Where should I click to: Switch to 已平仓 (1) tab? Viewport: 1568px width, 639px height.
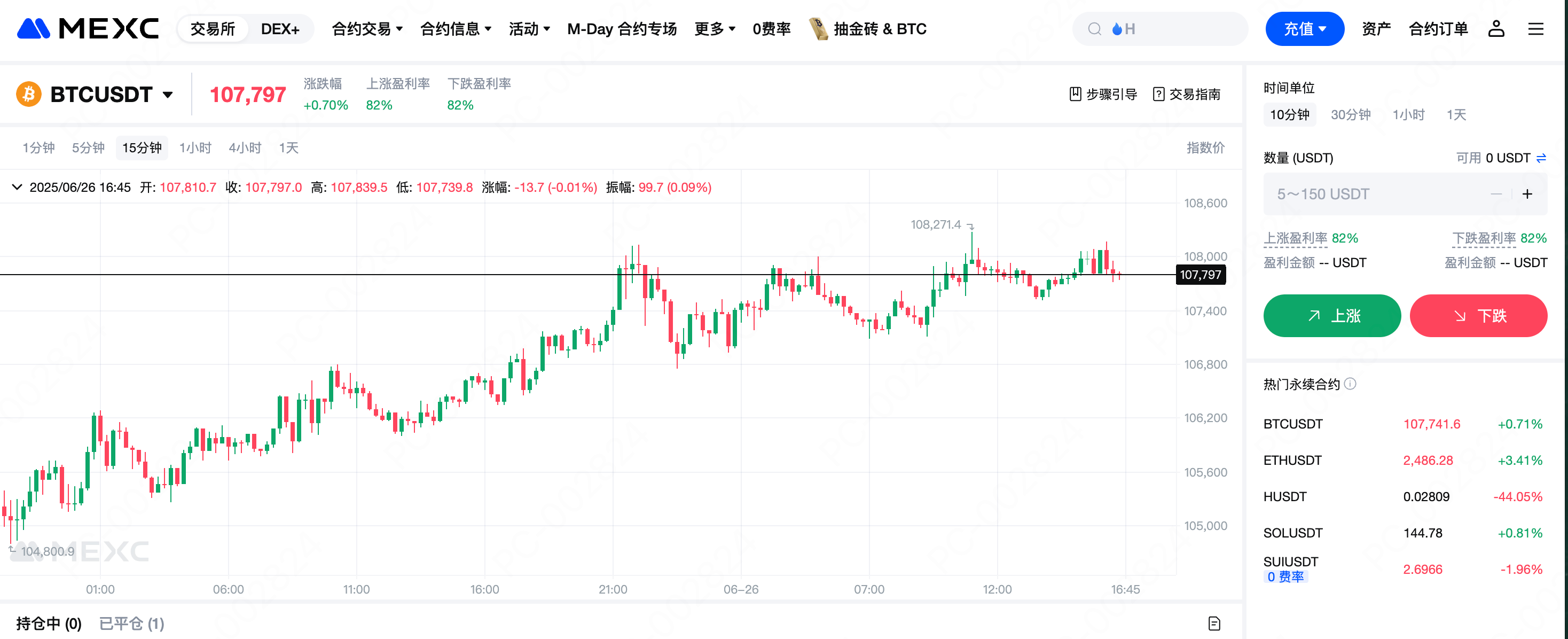click(x=131, y=623)
